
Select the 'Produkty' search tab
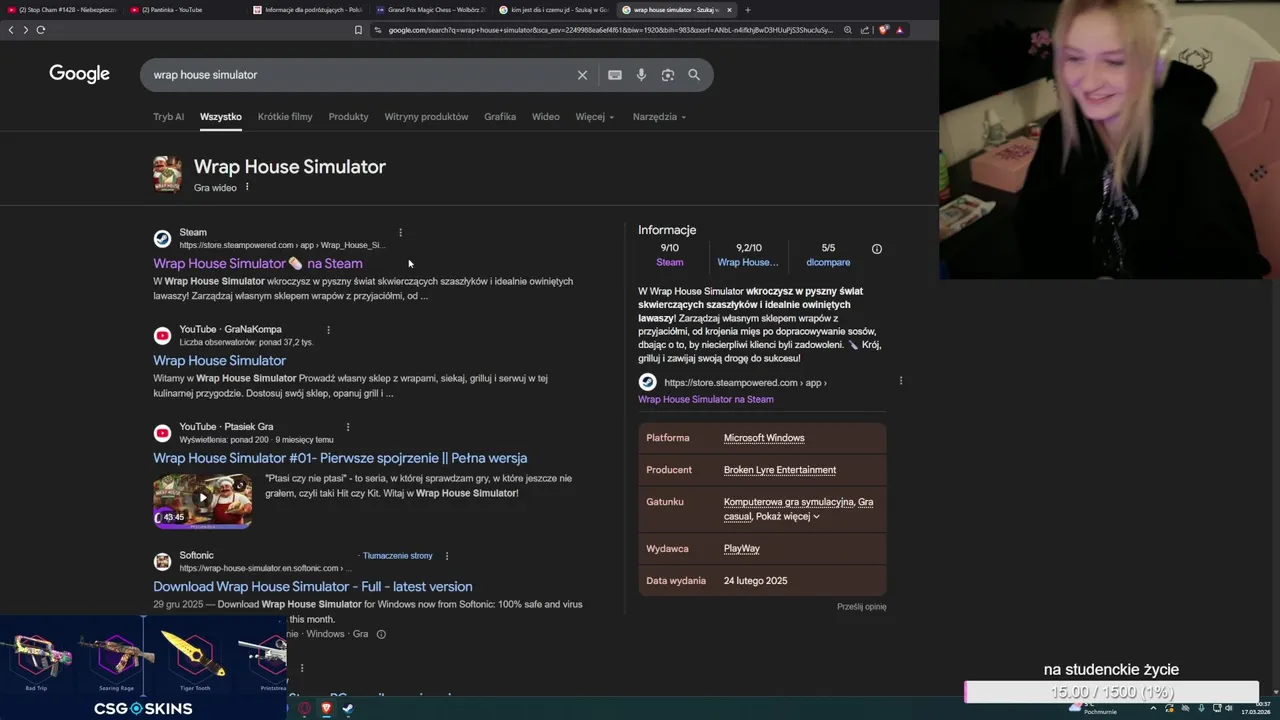(x=348, y=117)
